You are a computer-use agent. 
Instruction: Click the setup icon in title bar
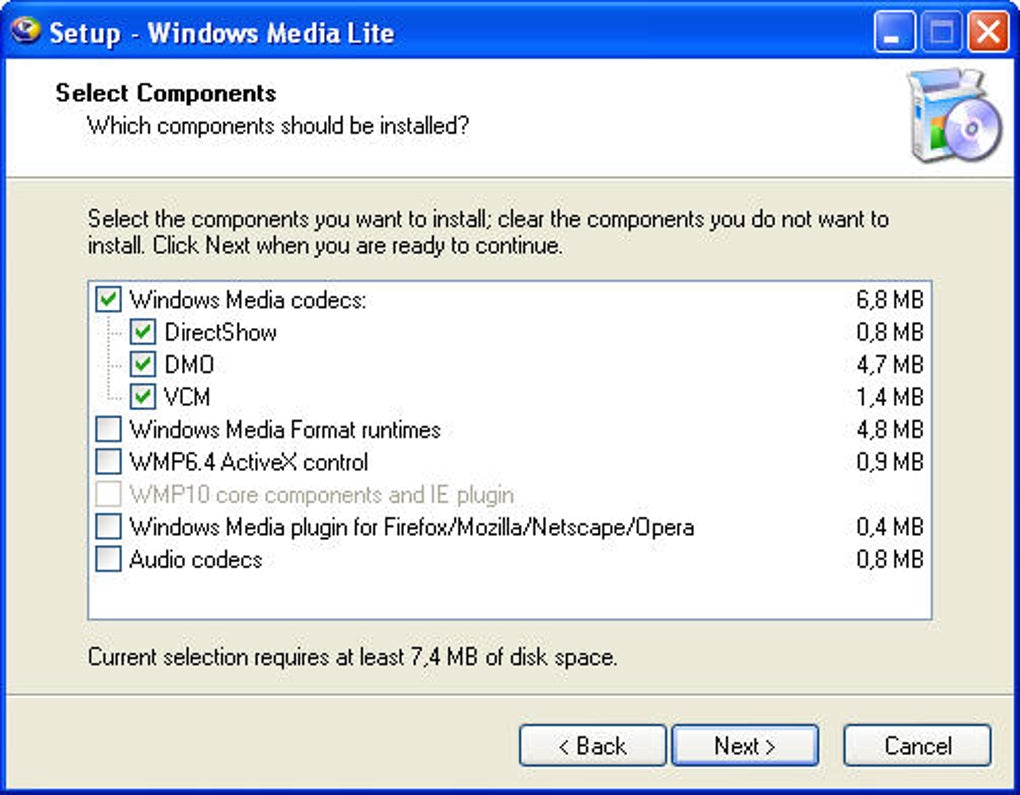point(24,31)
